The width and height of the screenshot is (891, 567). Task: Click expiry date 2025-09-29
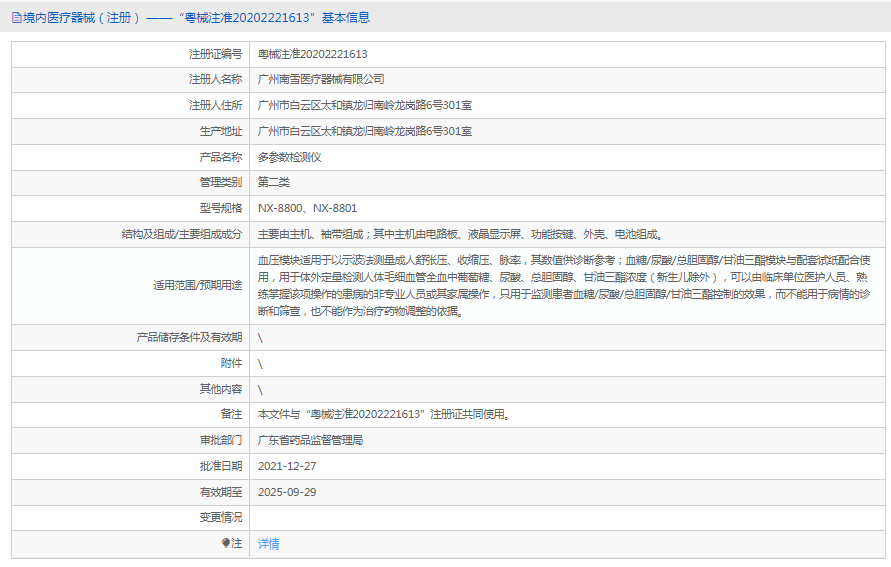[287, 493]
